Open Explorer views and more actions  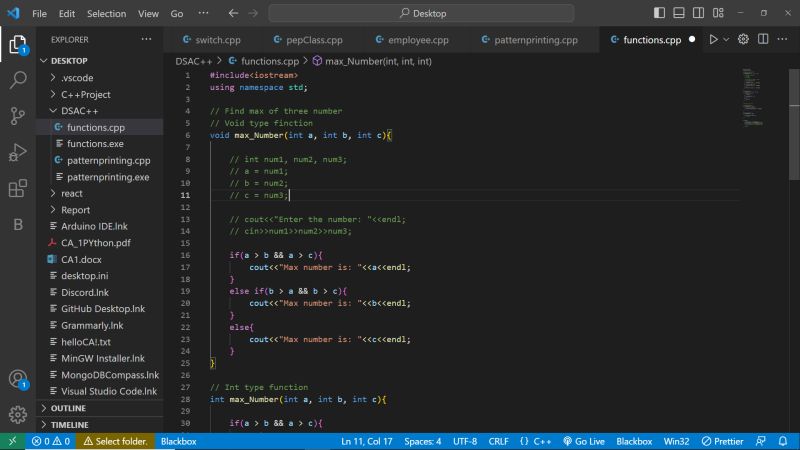click(x=146, y=39)
